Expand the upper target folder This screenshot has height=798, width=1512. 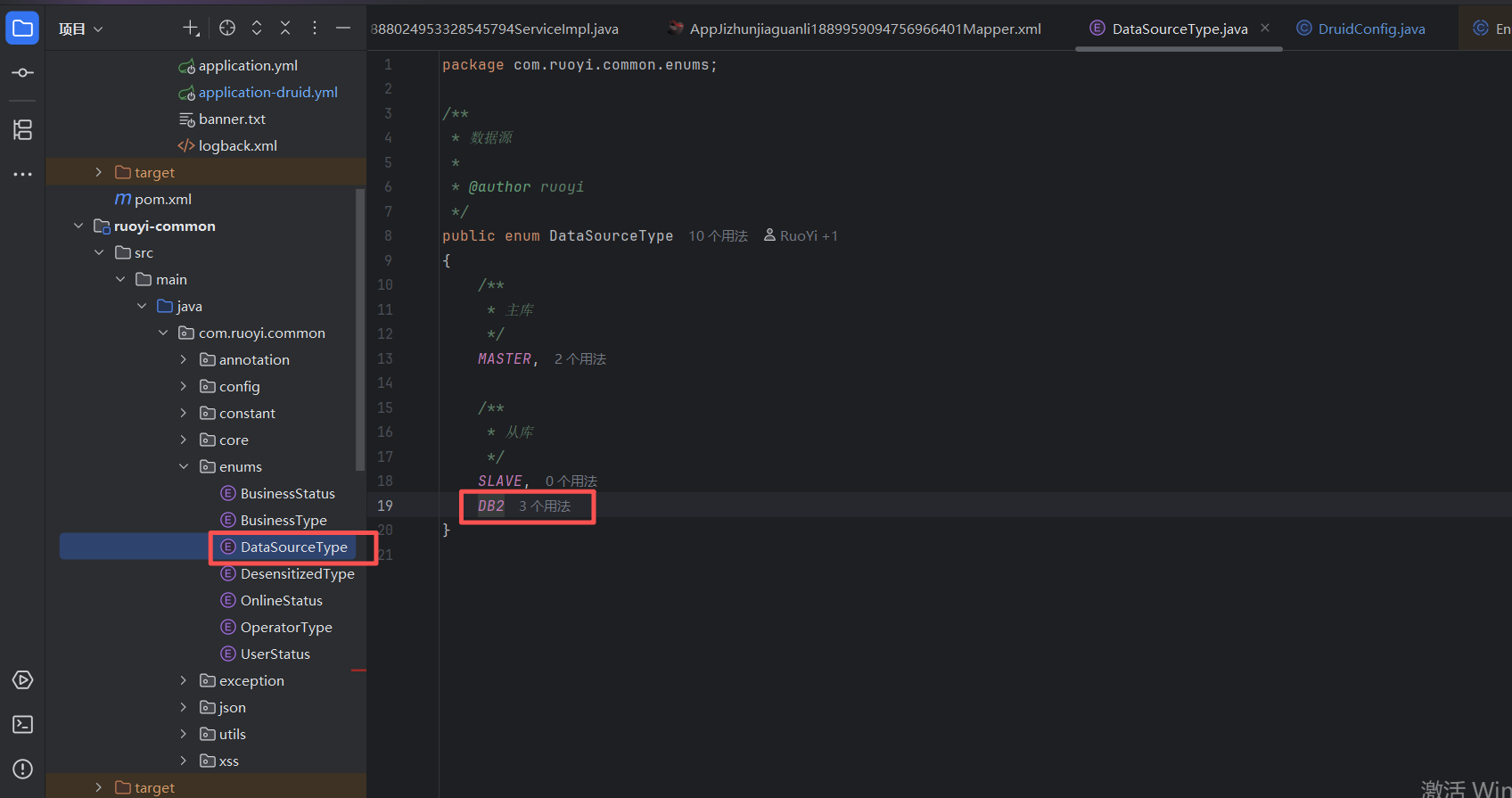[x=99, y=173]
